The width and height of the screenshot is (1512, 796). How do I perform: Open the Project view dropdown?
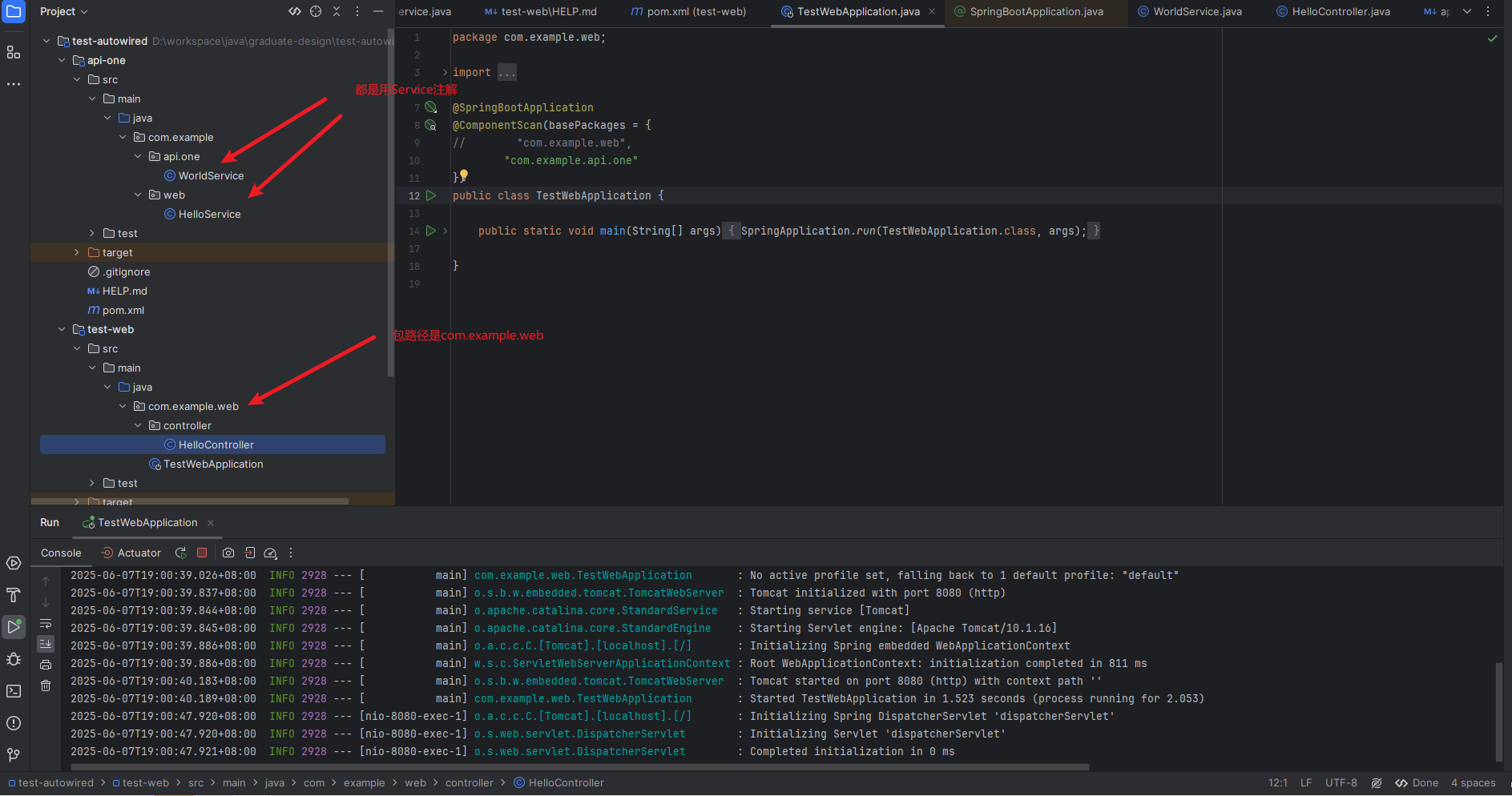pyautogui.click(x=64, y=11)
